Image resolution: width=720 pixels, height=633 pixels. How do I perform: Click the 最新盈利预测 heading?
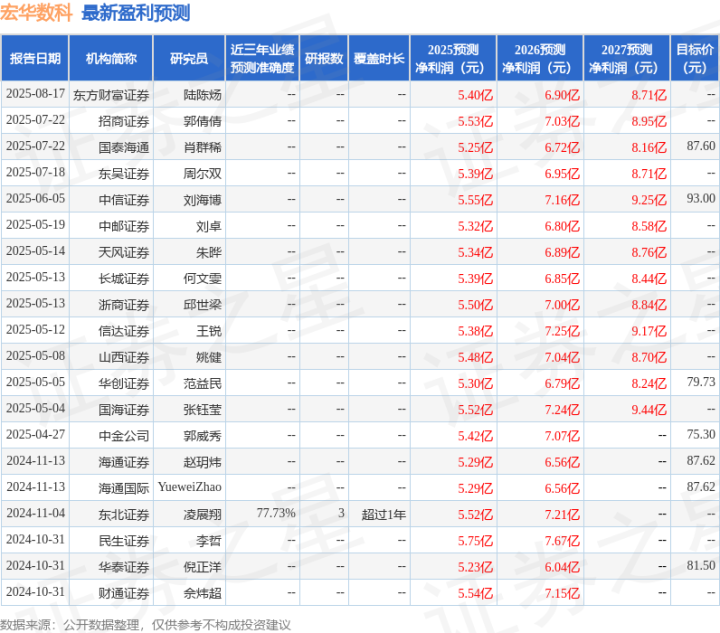point(136,12)
